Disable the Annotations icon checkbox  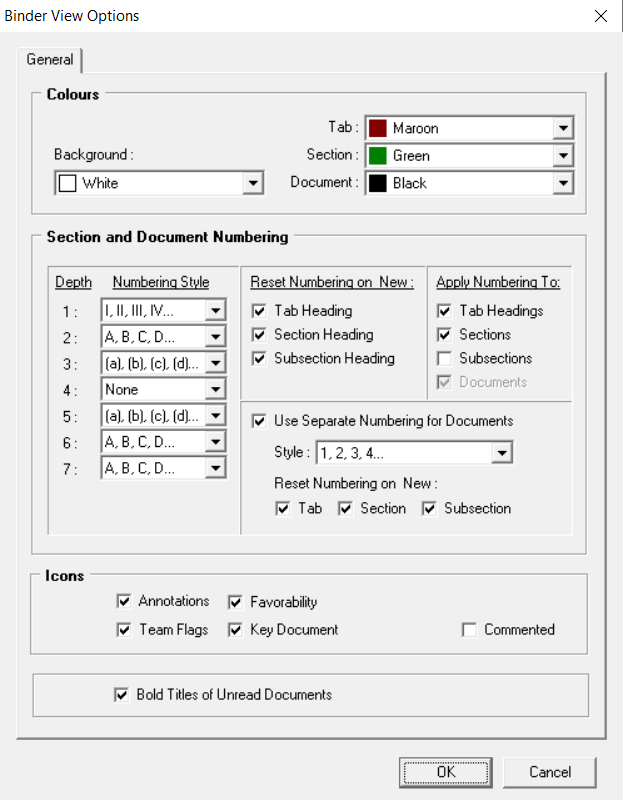click(124, 602)
